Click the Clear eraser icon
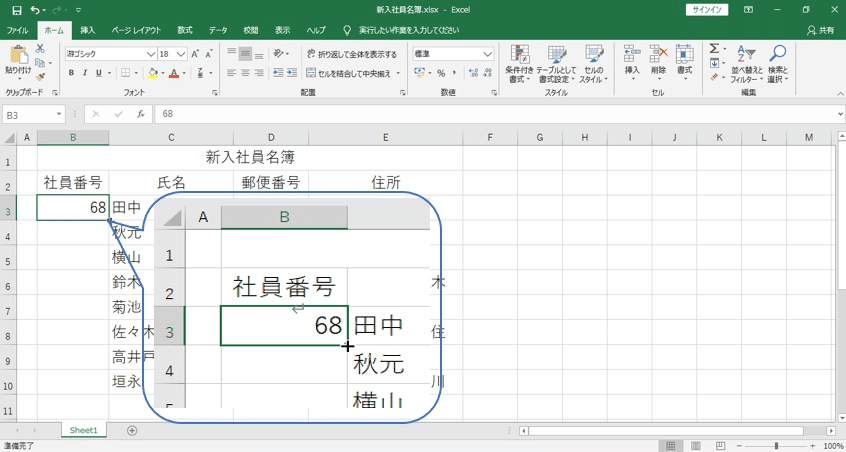This screenshot has height=452, width=846. pos(714,77)
